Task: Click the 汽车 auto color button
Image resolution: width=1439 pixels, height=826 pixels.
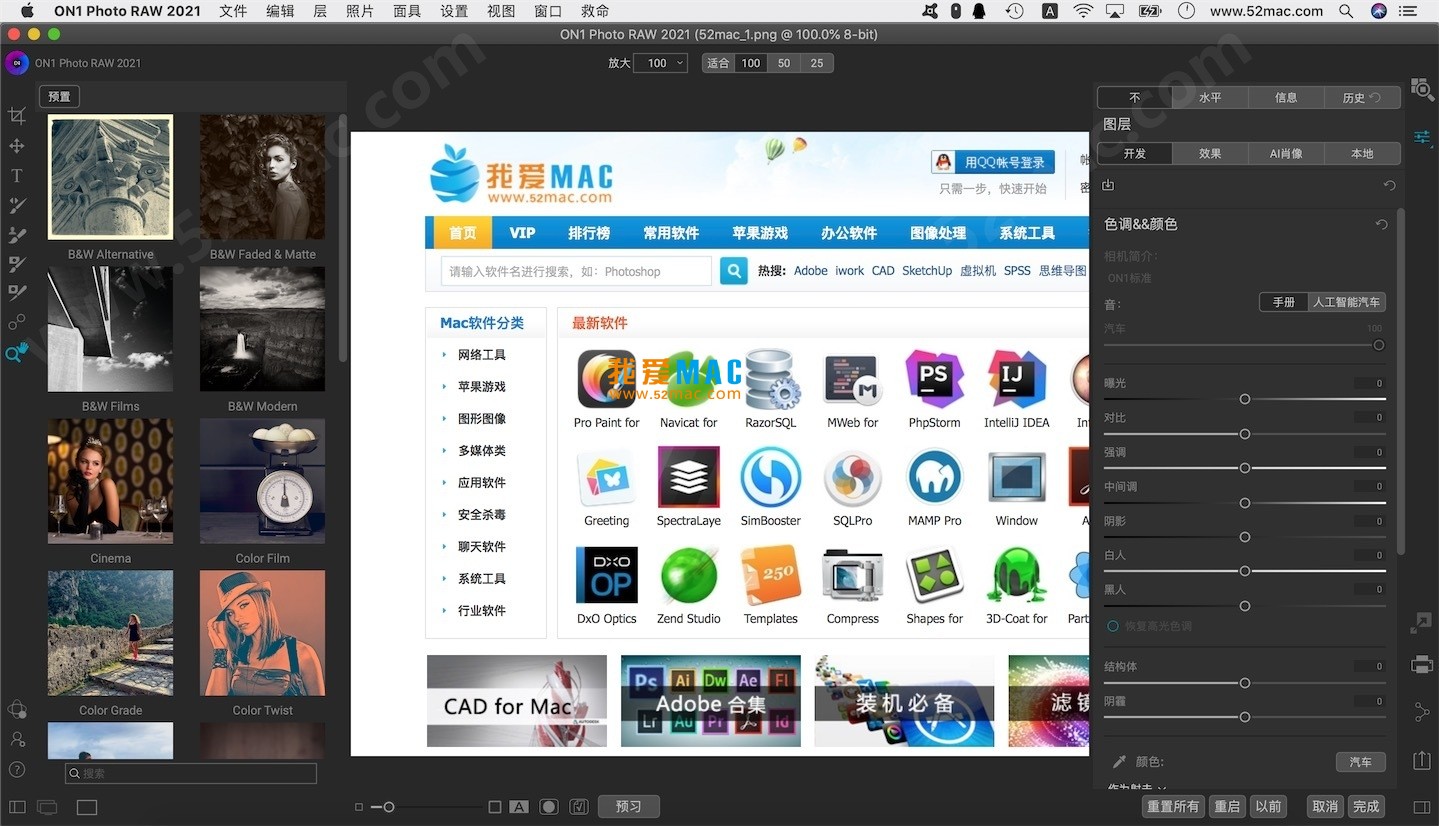Action: 1361,762
